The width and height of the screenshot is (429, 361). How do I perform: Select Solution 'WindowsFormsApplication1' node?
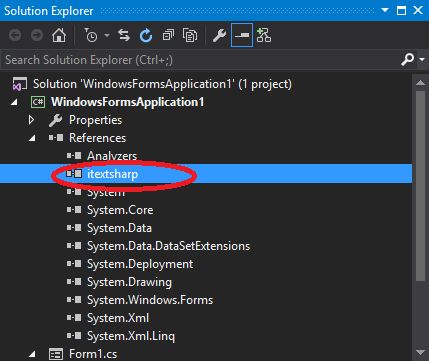point(162,84)
